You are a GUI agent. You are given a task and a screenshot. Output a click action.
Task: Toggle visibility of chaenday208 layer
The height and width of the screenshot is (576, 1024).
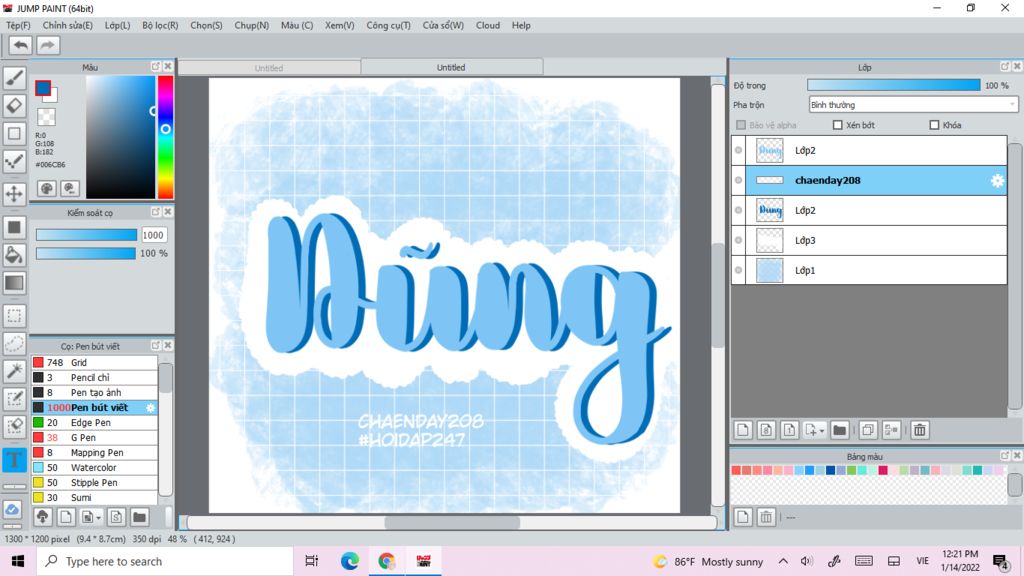(x=739, y=180)
